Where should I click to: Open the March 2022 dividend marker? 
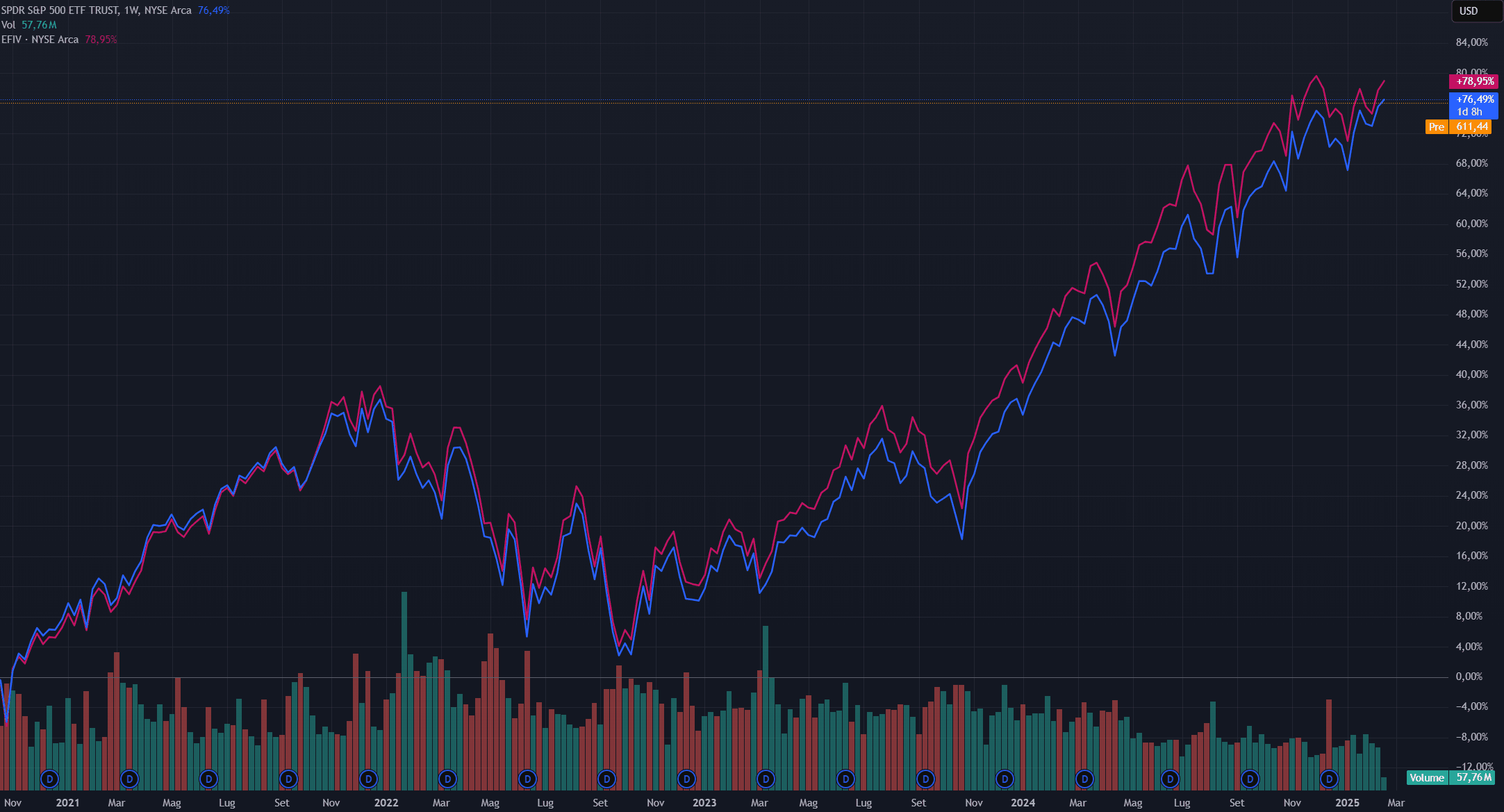tap(447, 779)
